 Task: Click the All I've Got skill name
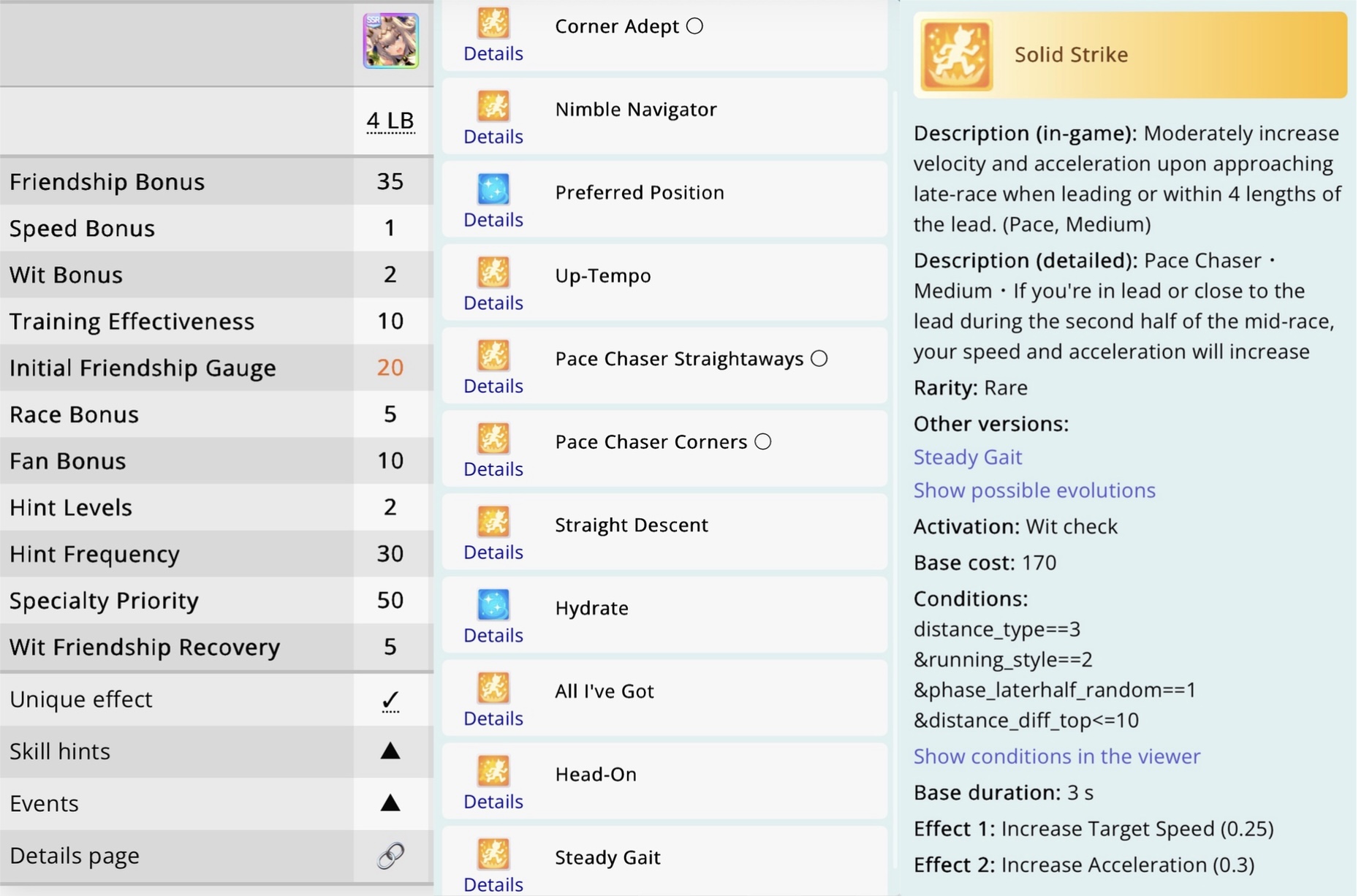coord(605,691)
